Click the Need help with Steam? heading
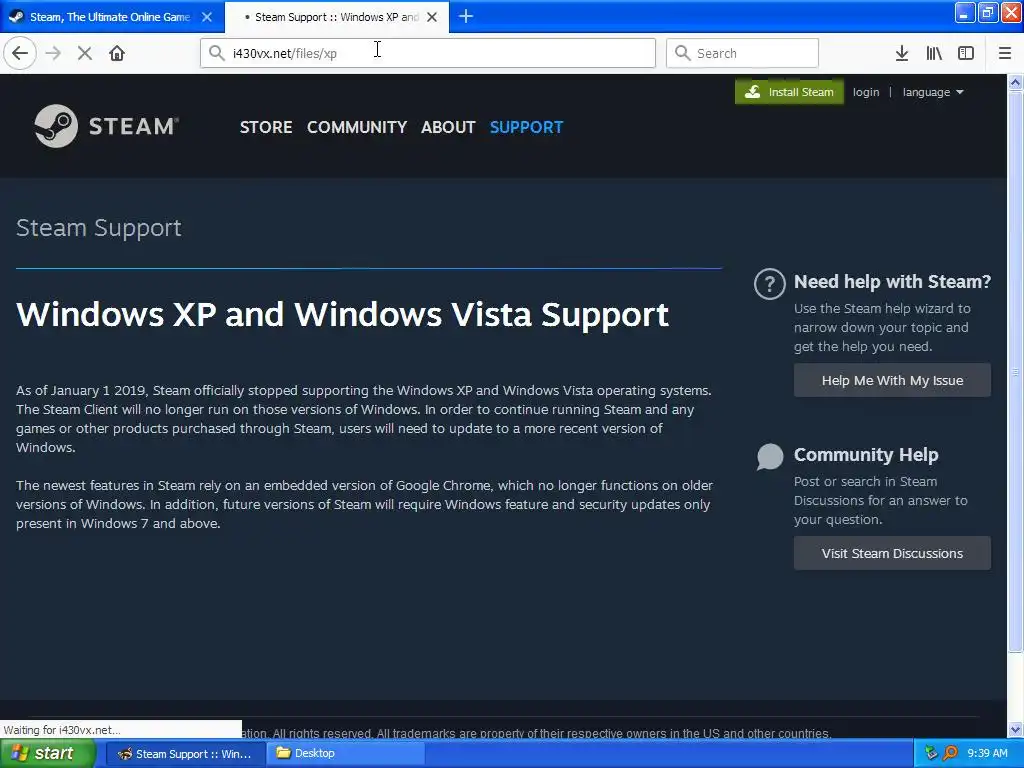1024x768 pixels. point(892,281)
